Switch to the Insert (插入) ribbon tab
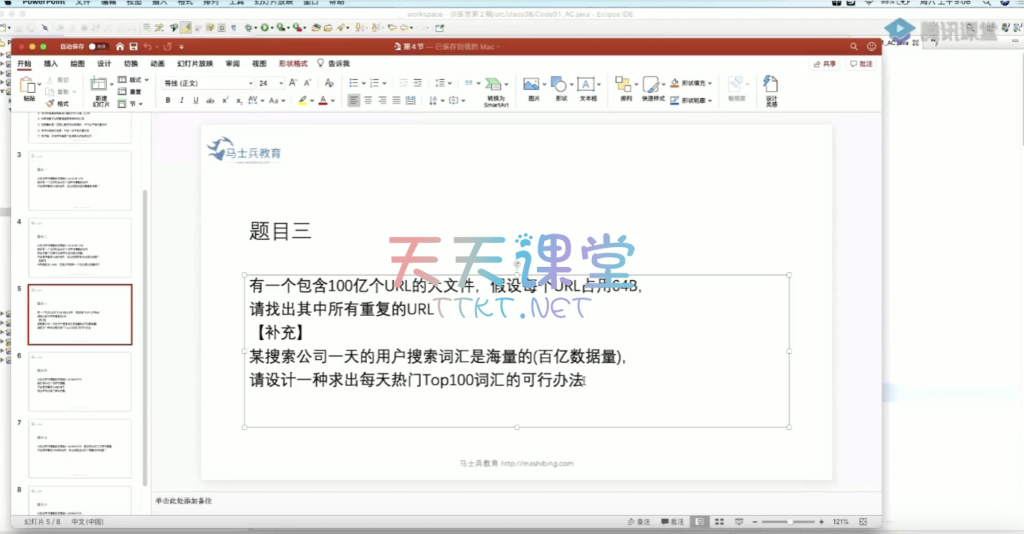Screen dimensions: 1024x534 [50, 63]
